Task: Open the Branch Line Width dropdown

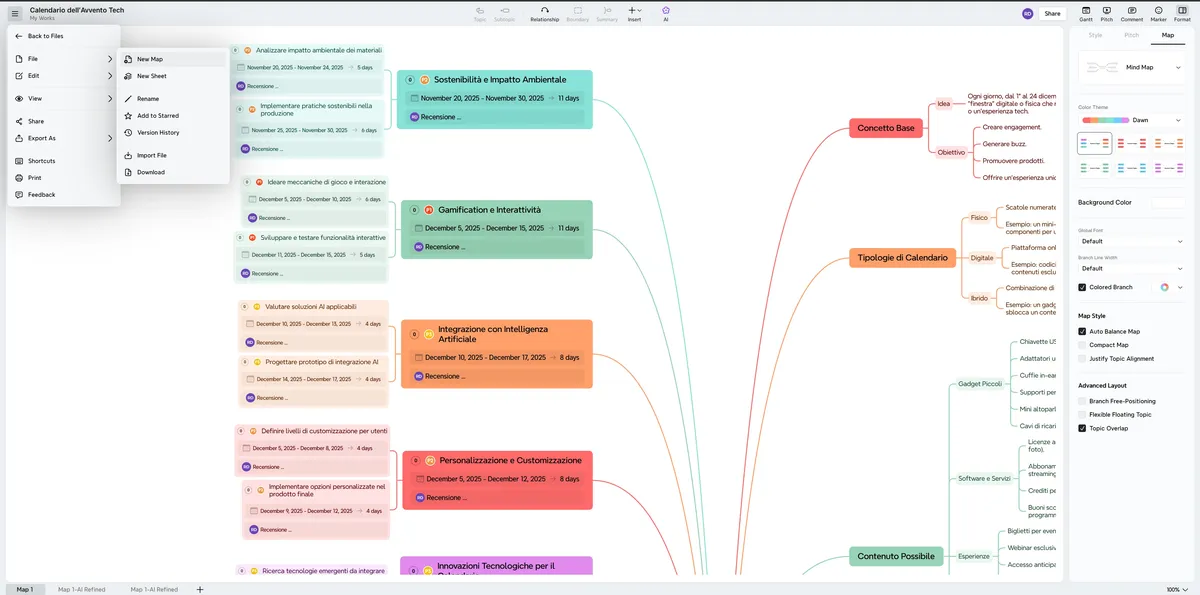Action: pos(1133,268)
